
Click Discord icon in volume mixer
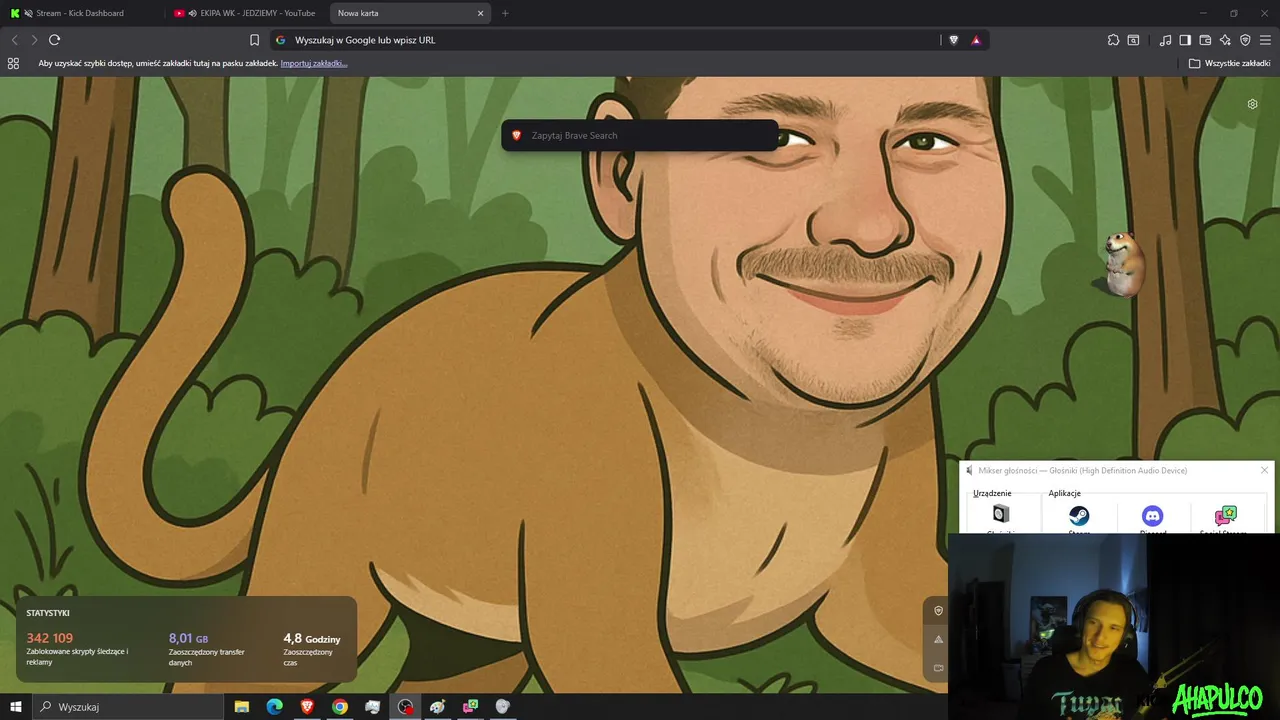(1152, 516)
